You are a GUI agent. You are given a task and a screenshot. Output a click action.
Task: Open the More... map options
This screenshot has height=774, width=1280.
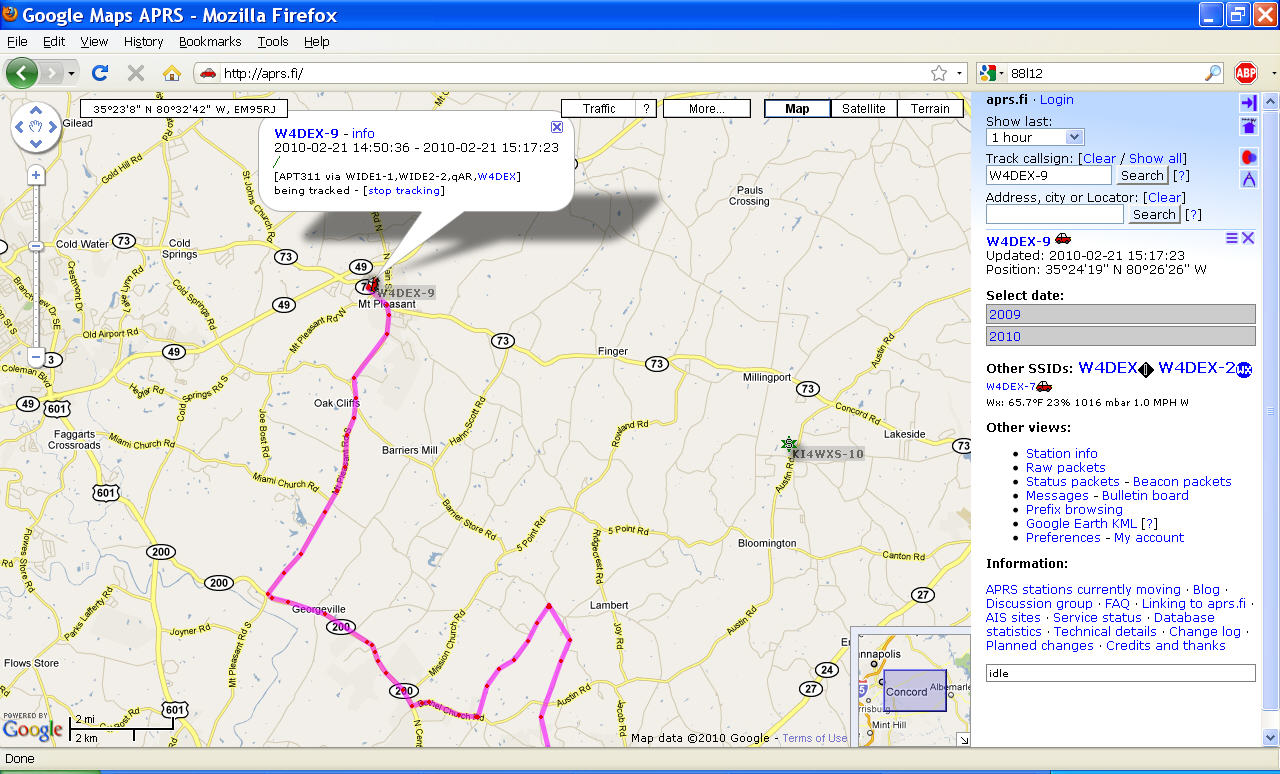707,109
